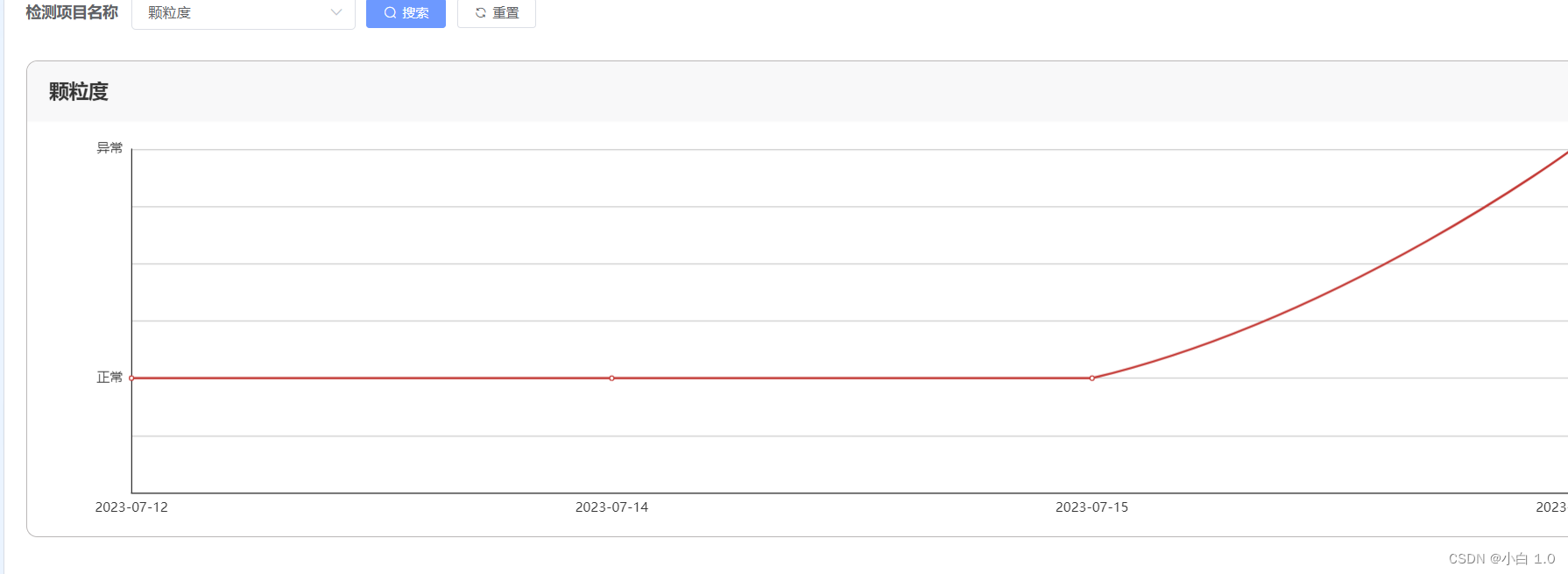Image resolution: width=1568 pixels, height=574 pixels.
Task: Click the chart data point at 2023-07-14
Action: click(x=611, y=379)
